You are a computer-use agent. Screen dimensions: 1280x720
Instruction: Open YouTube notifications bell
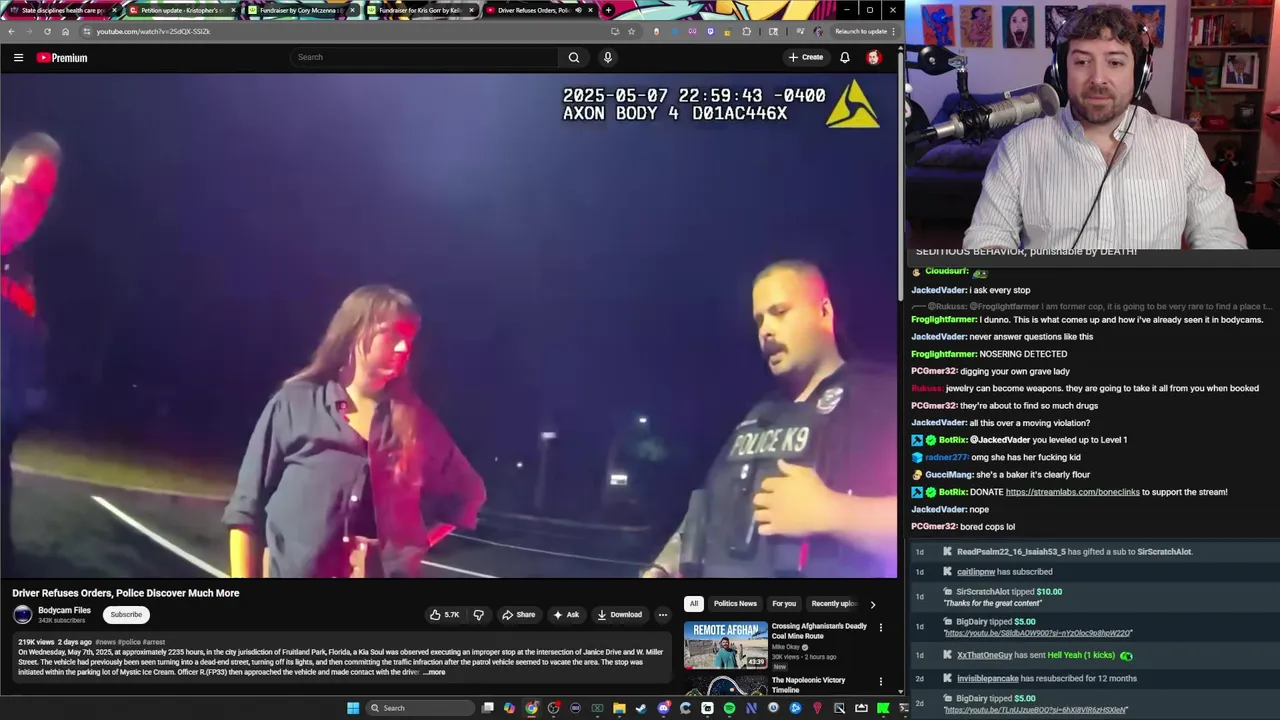(845, 57)
